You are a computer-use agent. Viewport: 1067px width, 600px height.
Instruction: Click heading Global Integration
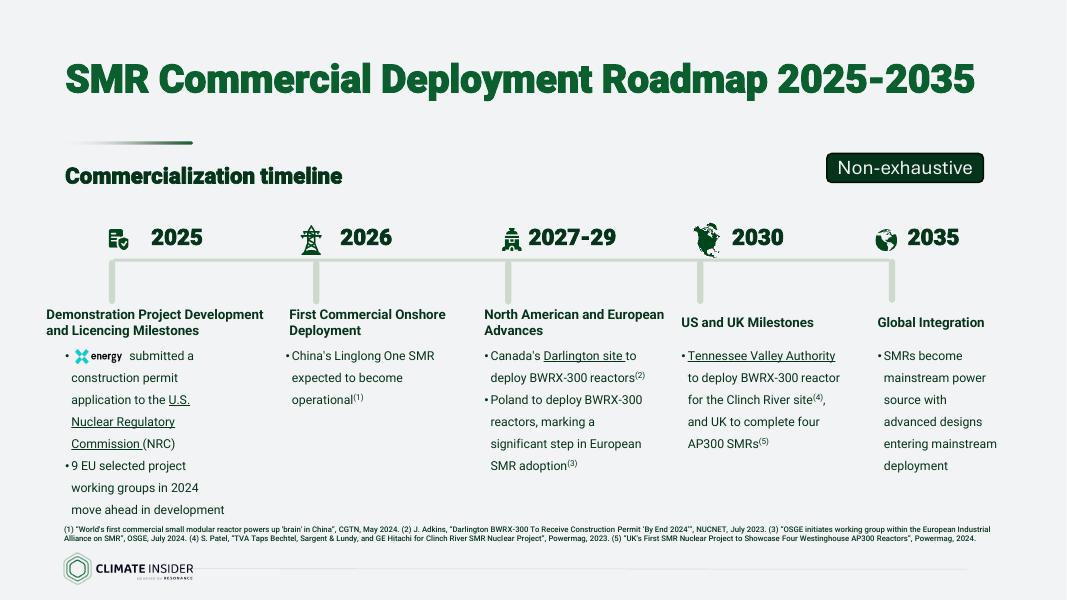click(x=930, y=322)
